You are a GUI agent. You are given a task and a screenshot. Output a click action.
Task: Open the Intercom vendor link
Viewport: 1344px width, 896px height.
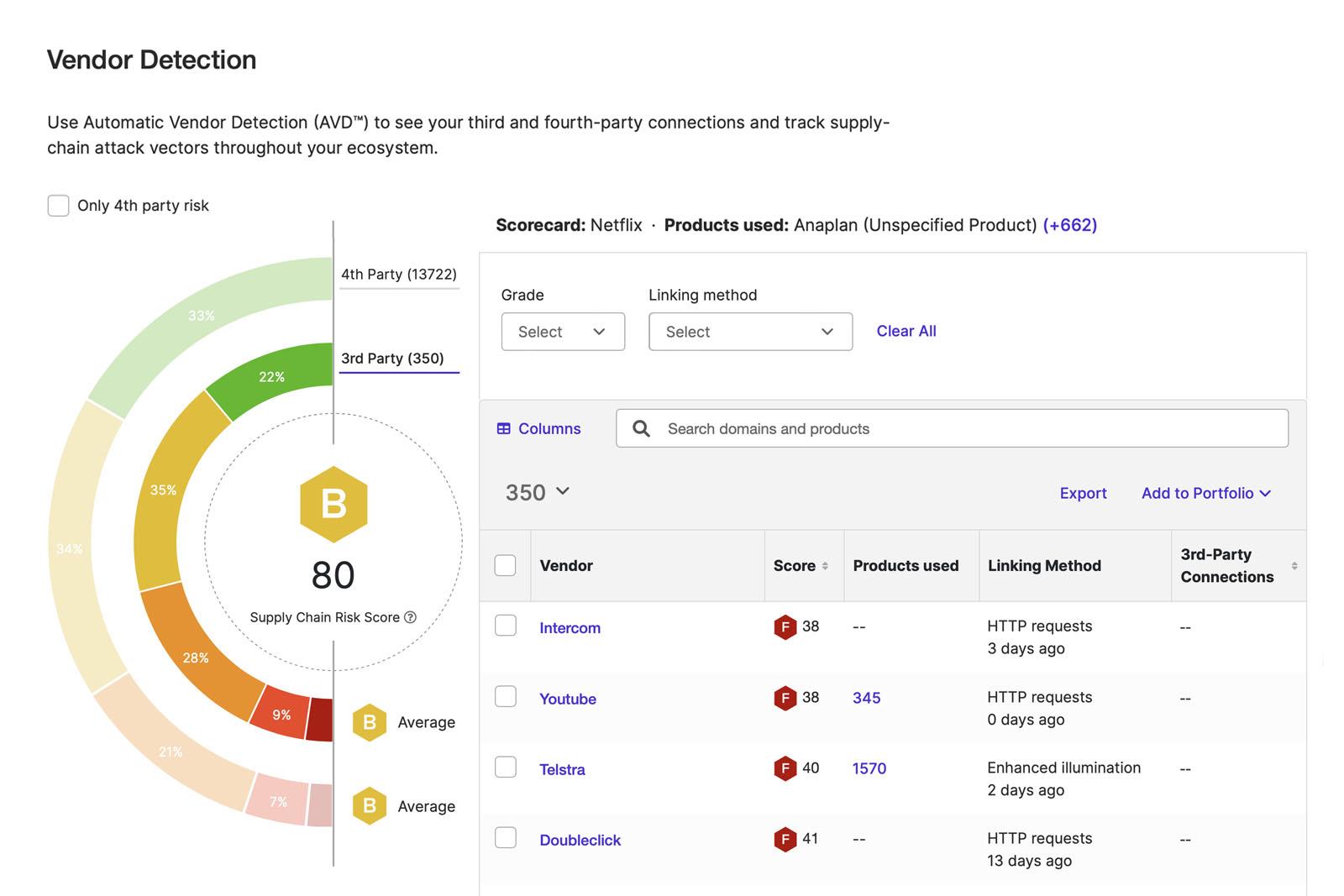(570, 628)
